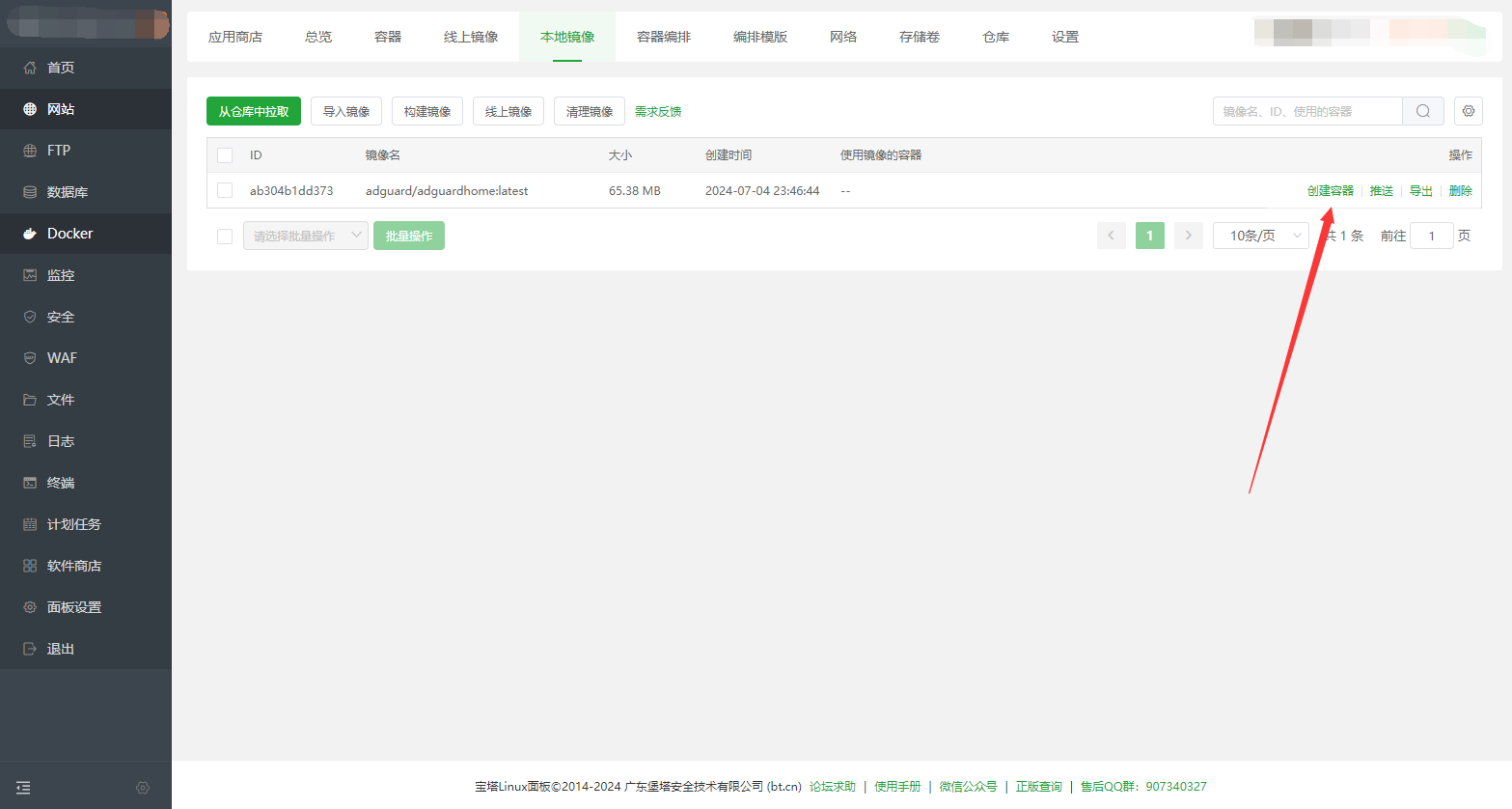The width and height of the screenshot is (1512, 809).
Task: Open table settings gear icon
Action: 1468,111
